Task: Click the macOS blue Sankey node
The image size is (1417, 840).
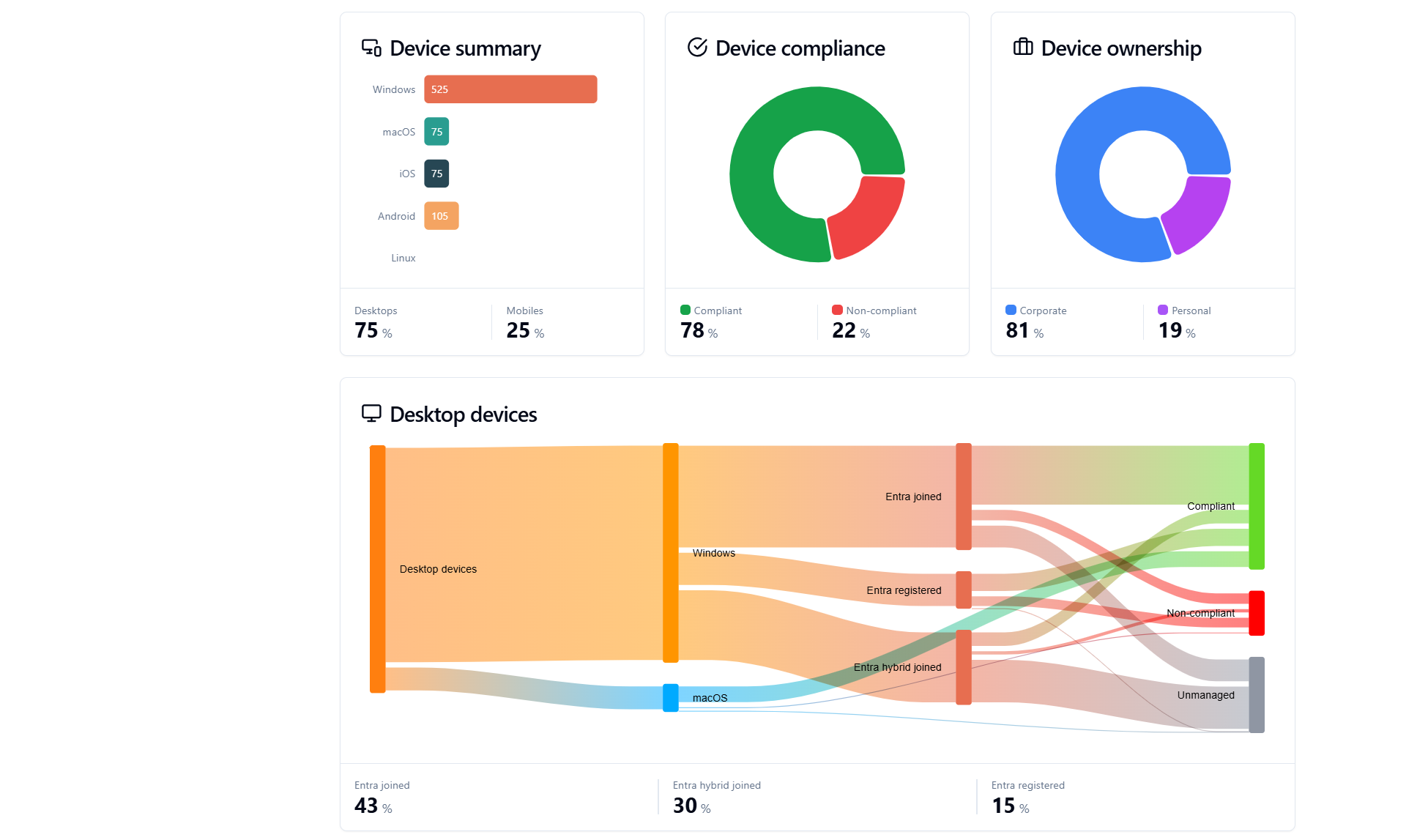Action: (670, 698)
